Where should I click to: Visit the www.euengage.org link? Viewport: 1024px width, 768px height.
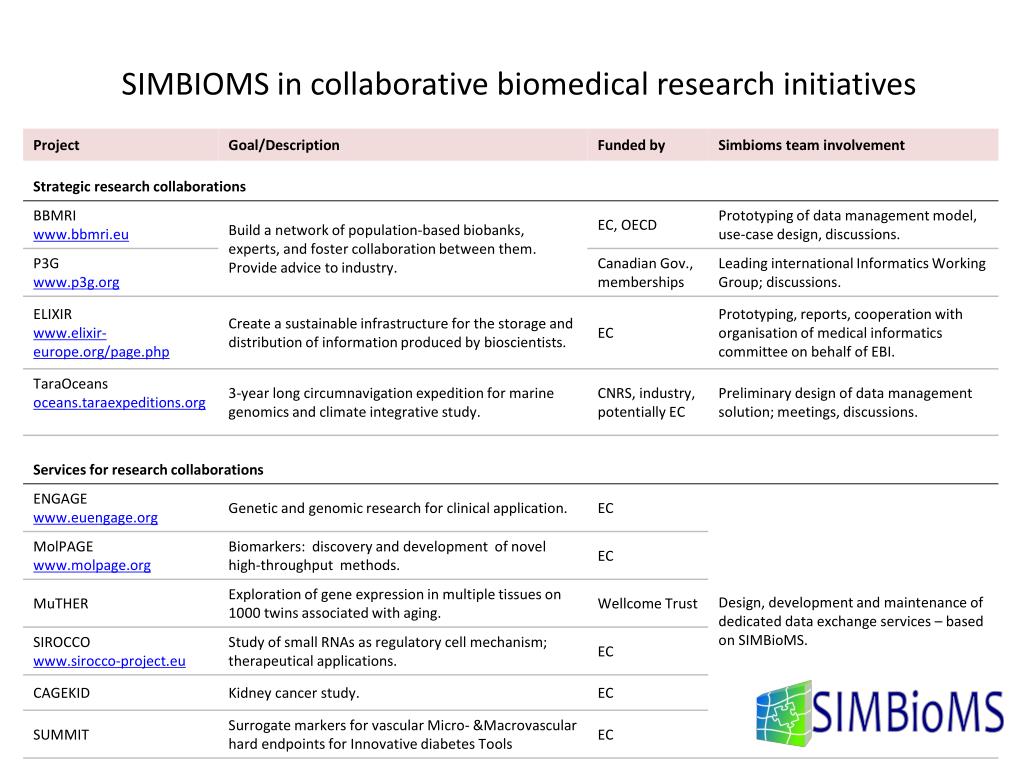[95, 517]
